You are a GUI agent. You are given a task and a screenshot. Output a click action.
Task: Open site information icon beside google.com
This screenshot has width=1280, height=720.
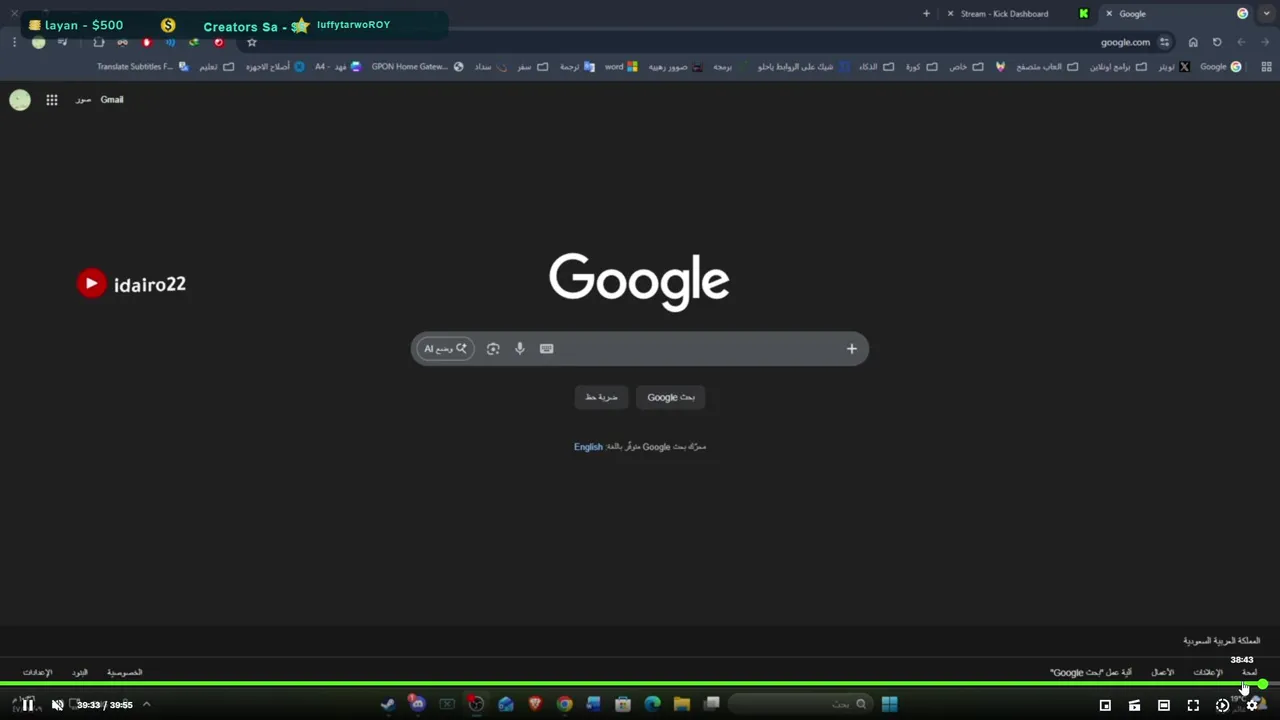click(1164, 42)
